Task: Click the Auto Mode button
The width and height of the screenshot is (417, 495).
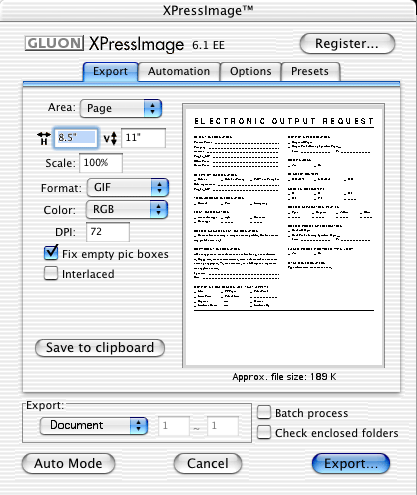Action: [x=68, y=463]
